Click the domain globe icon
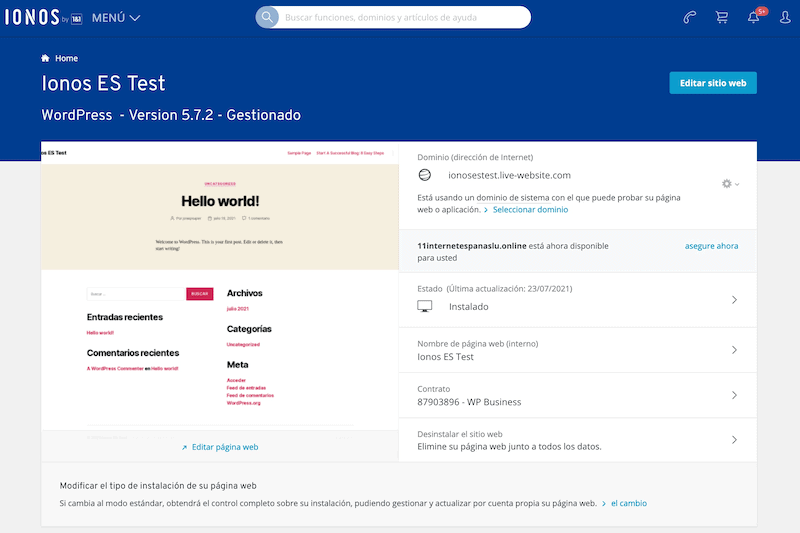Viewport: 800px width, 533px height. (x=424, y=175)
